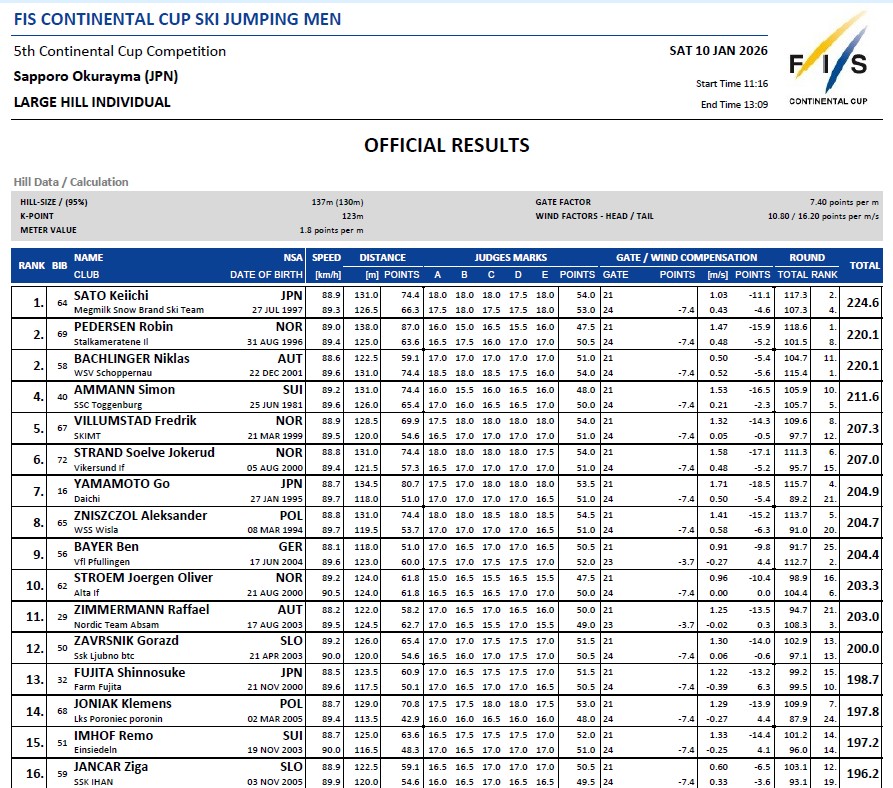The width and height of the screenshot is (893, 788).
Task: Select the athlete name SATO Keiichi
Action: pos(111,295)
